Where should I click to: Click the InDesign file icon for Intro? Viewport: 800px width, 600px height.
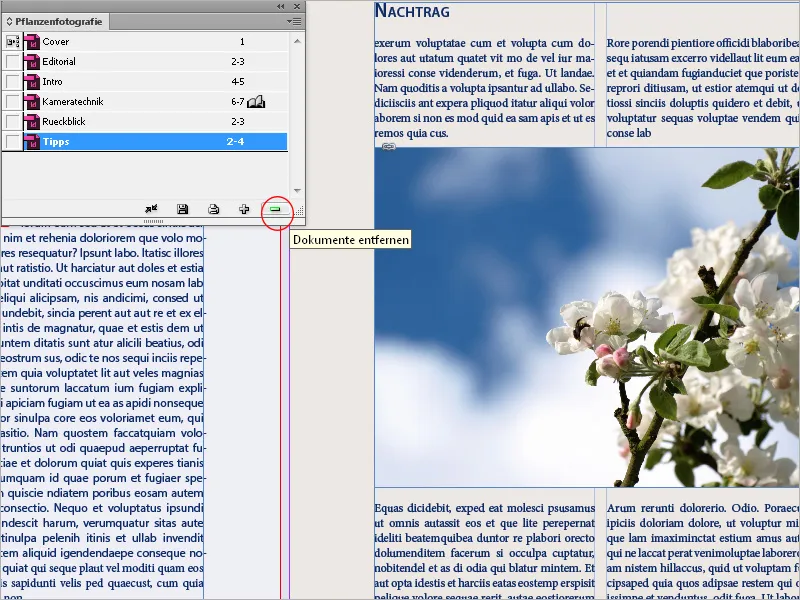[32, 82]
